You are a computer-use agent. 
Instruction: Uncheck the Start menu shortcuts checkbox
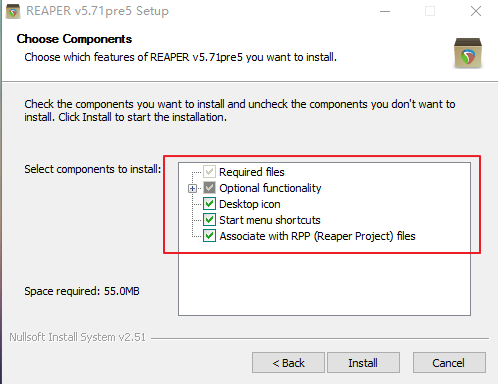pos(209,220)
